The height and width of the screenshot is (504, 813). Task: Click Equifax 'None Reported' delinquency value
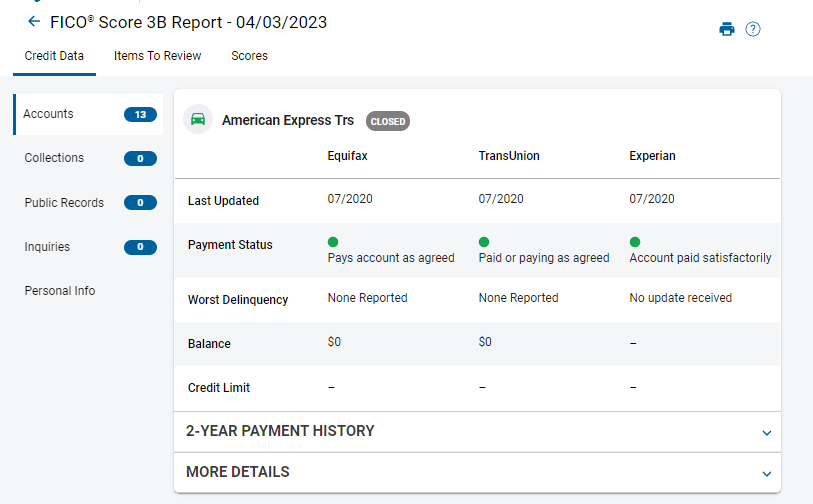[367, 298]
